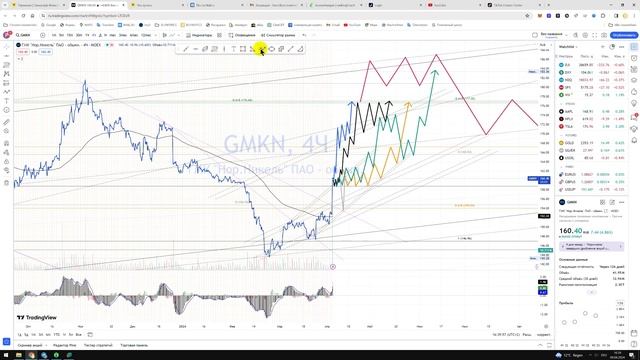Viewport: 640px width, 360px height.
Task: Toggle hide all drawings eye icon
Action: (6, 170)
